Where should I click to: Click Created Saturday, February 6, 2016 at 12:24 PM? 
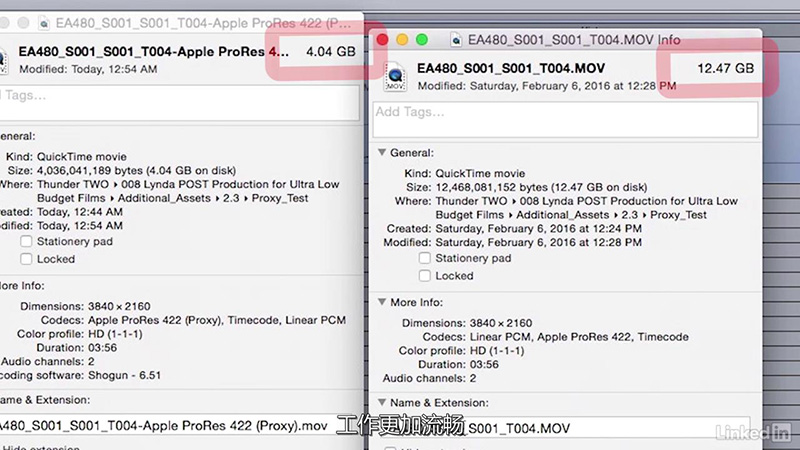[x=538, y=229]
